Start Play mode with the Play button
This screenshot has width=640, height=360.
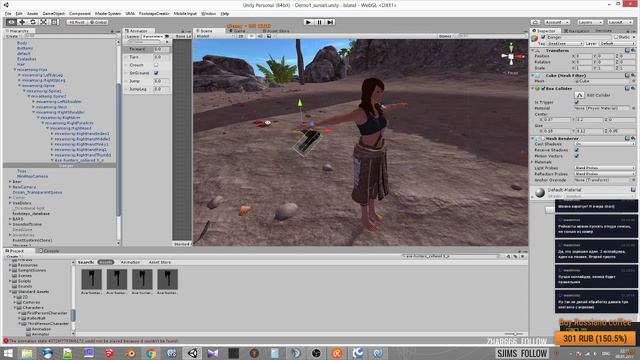click(309, 22)
